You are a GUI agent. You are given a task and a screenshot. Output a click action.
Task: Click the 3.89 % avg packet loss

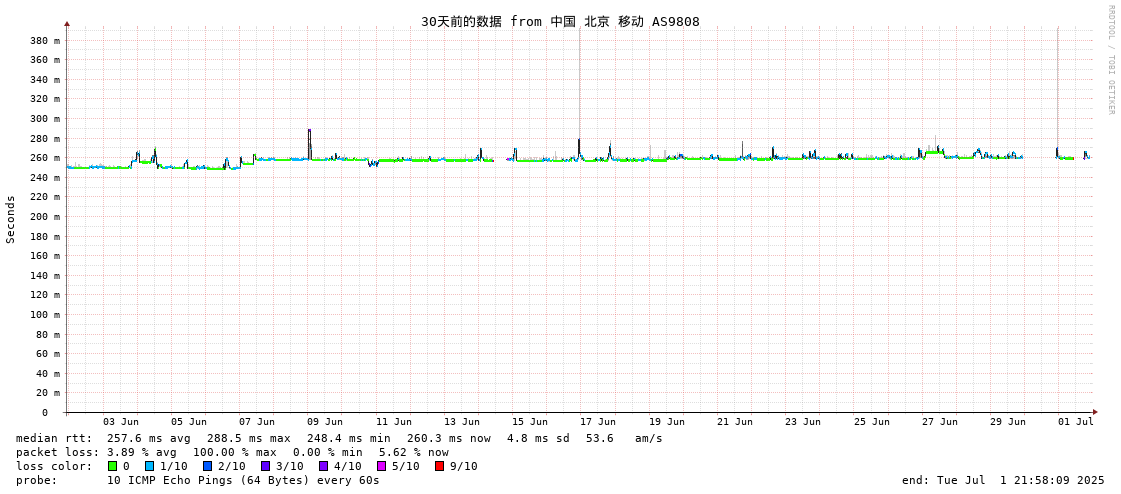pyautogui.click(x=149, y=453)
